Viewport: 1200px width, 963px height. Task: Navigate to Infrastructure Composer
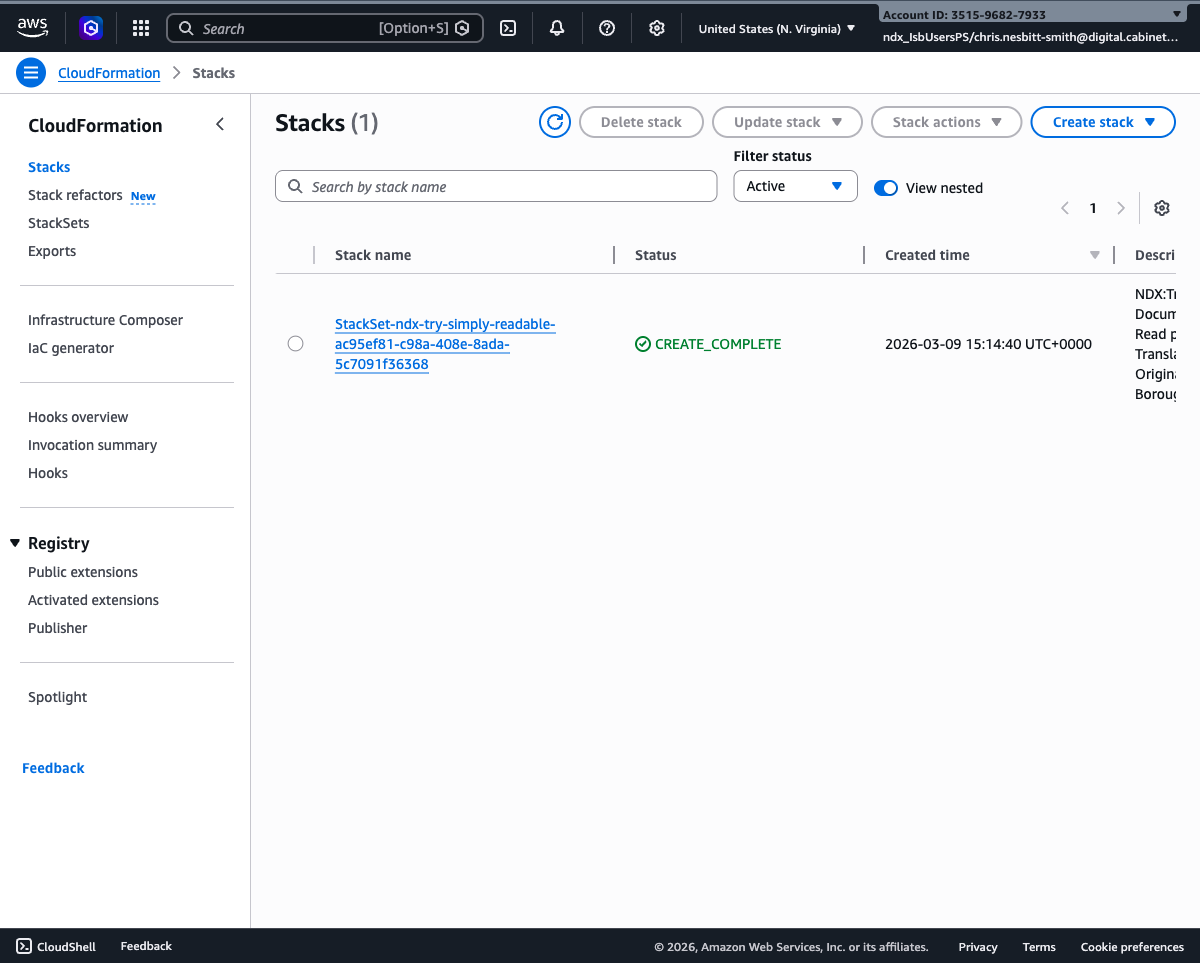pos(105,320)
